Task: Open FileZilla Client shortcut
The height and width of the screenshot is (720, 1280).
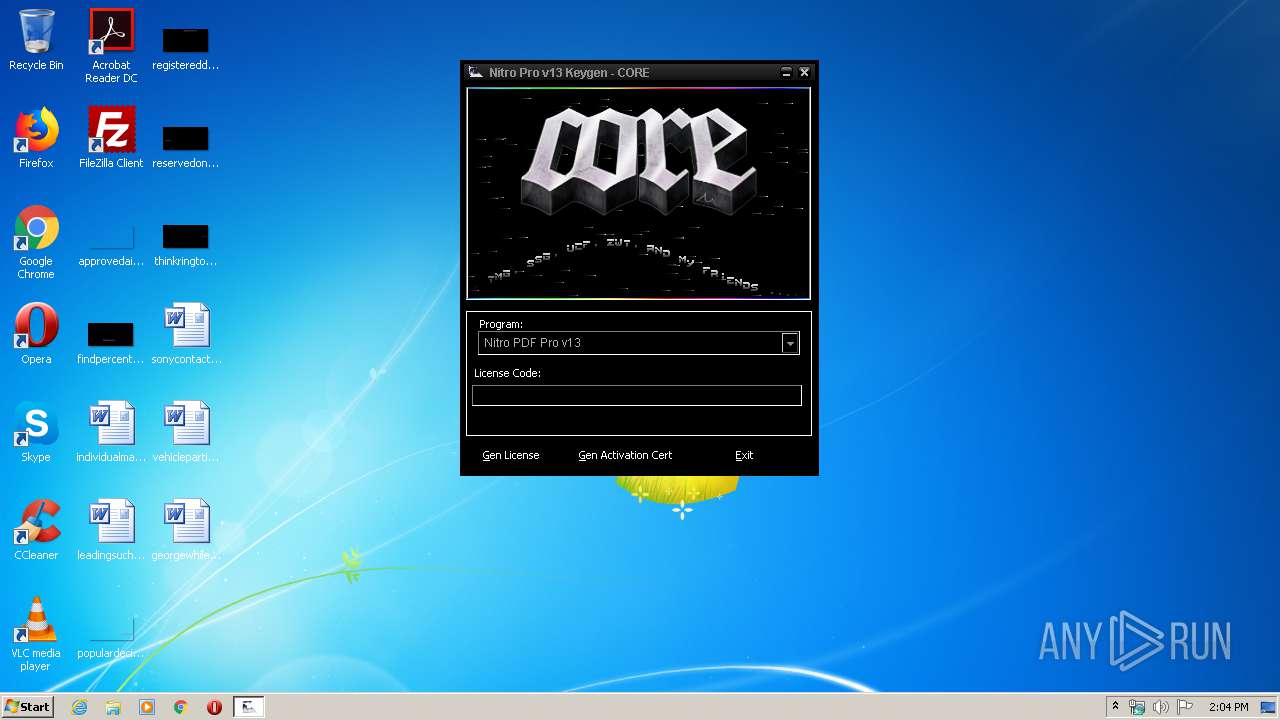Action: pos(111,138)
